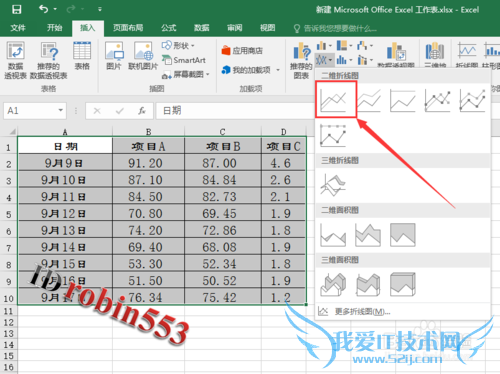The height and width of the screenshot is (374, 500).
Task: Click the 三维地图 3D map icon
Action: click(x=435, y=54)
